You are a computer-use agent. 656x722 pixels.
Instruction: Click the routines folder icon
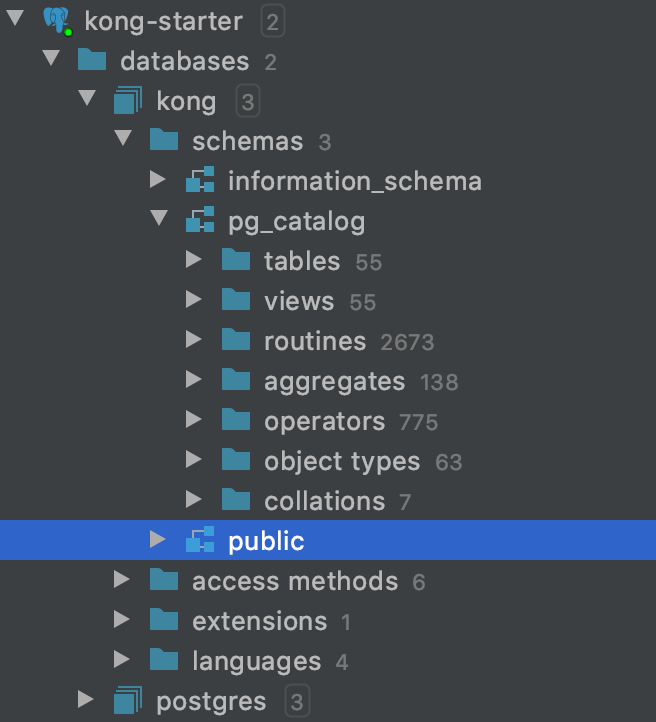[236, 340]
